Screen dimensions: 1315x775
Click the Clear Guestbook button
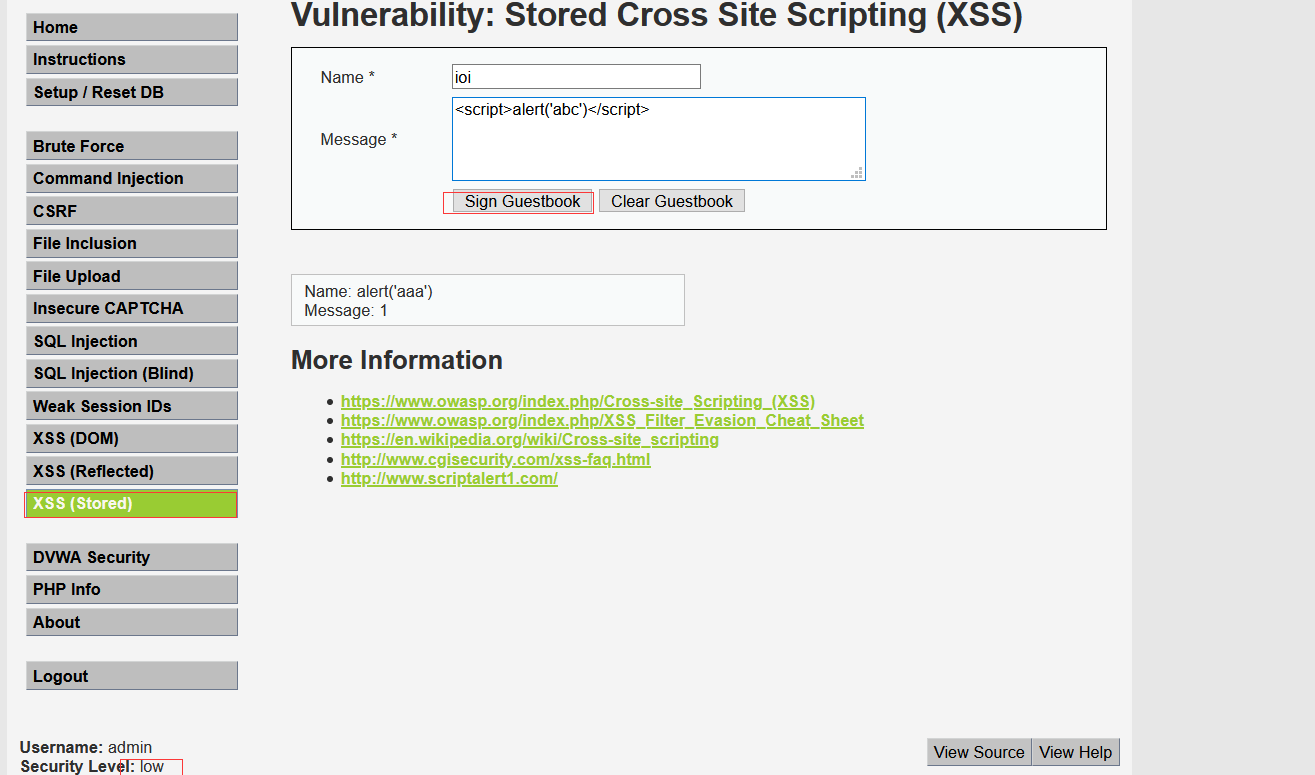pos(672,201)
